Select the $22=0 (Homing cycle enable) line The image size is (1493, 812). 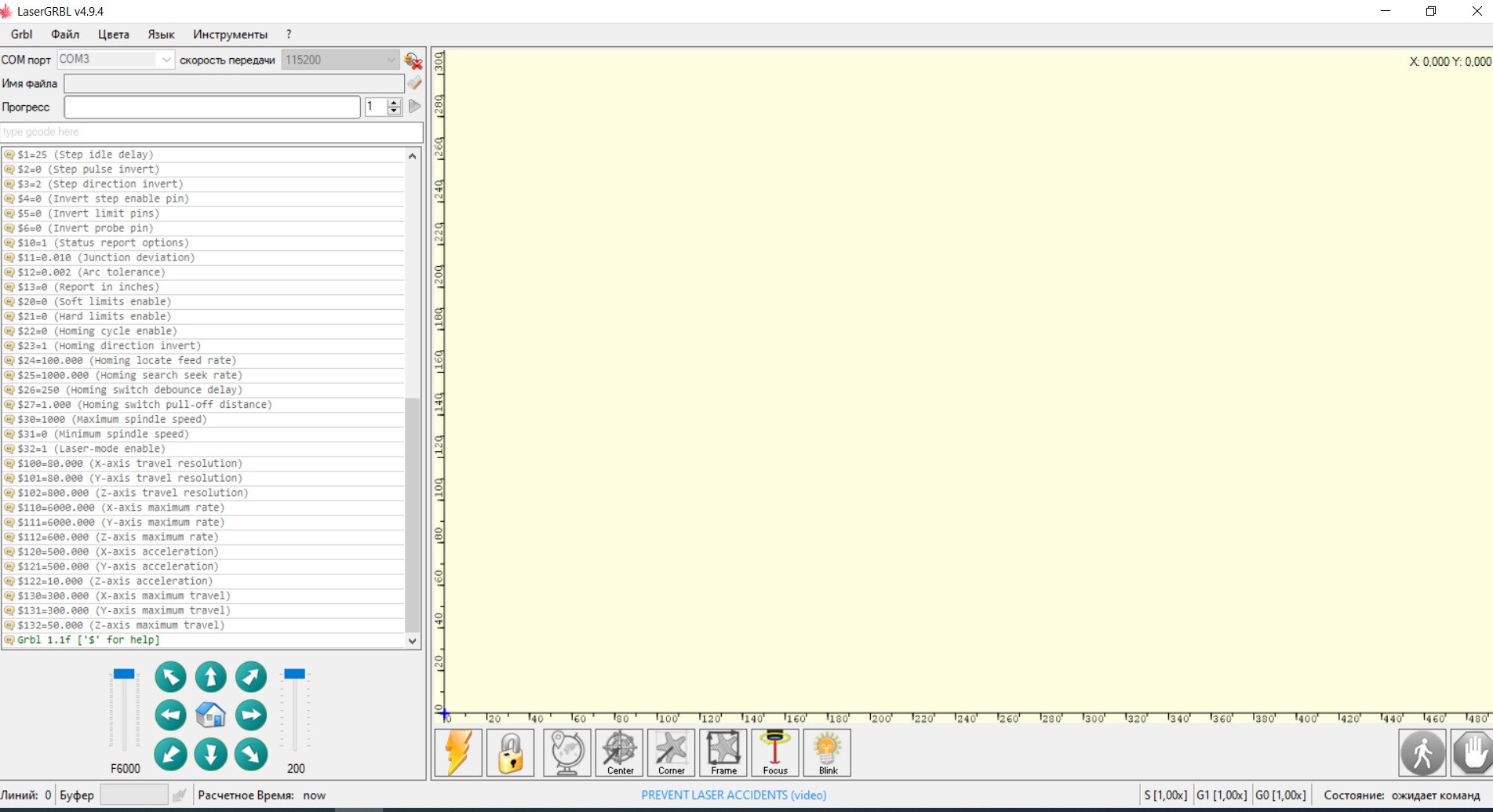coord(203,331)
